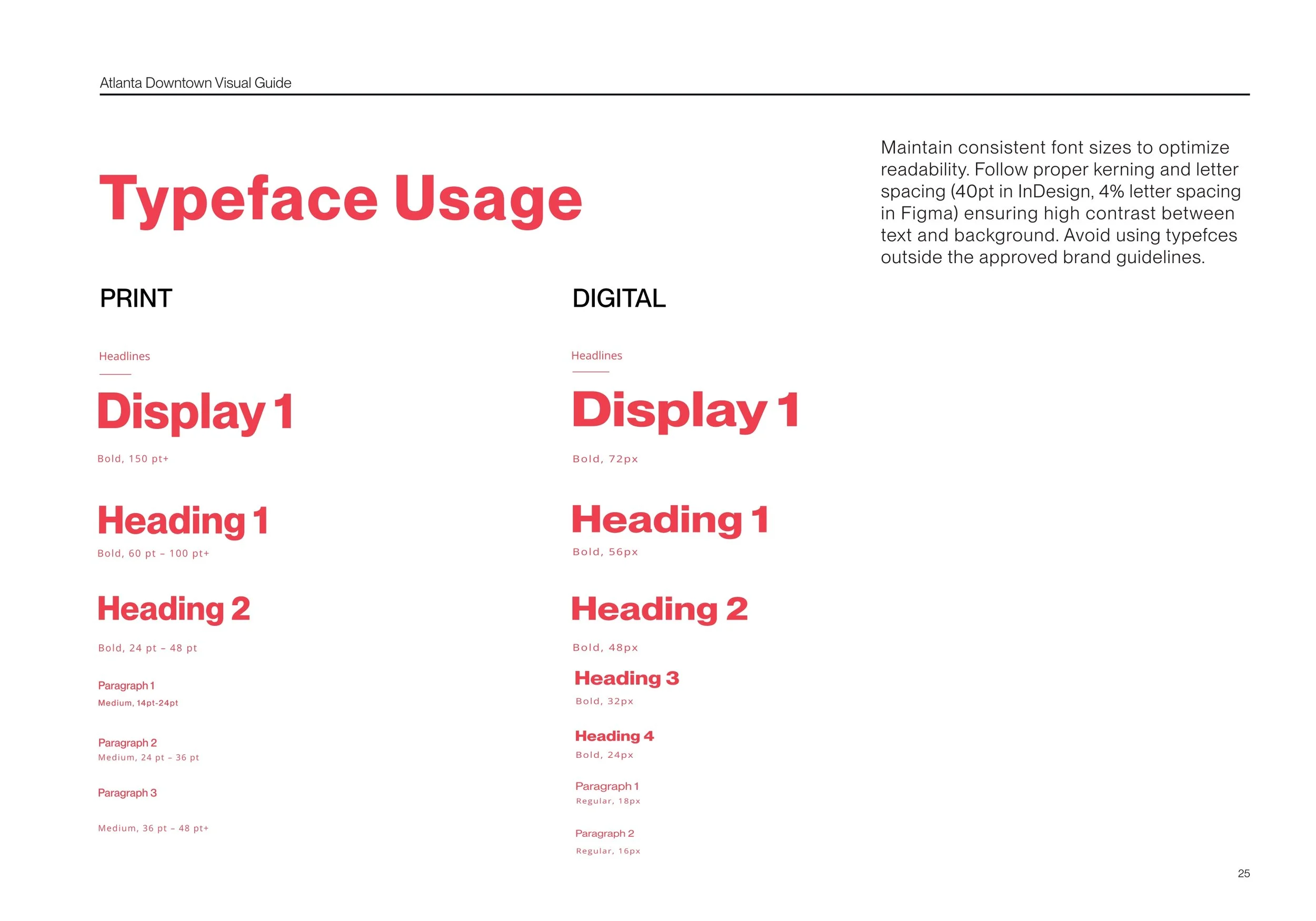Click the Headlines label above digital Display 1

[596, 356]
